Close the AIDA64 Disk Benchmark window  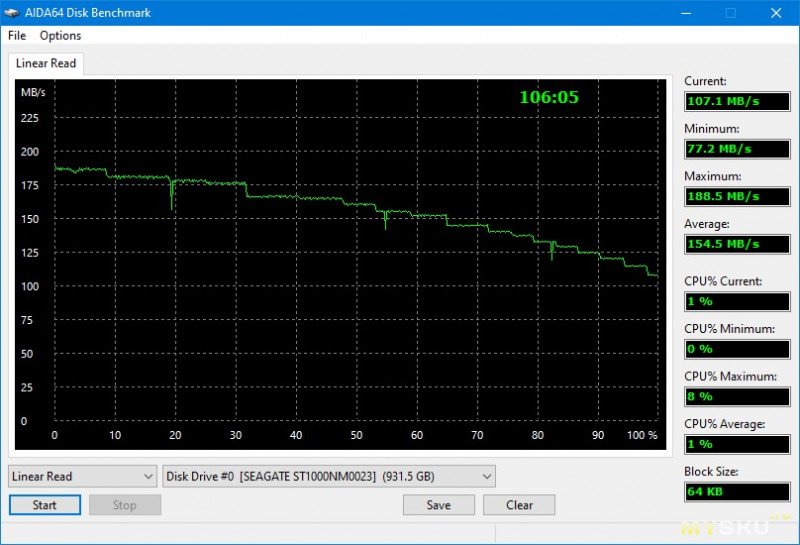pyautogui.click(x=776, y=12)
